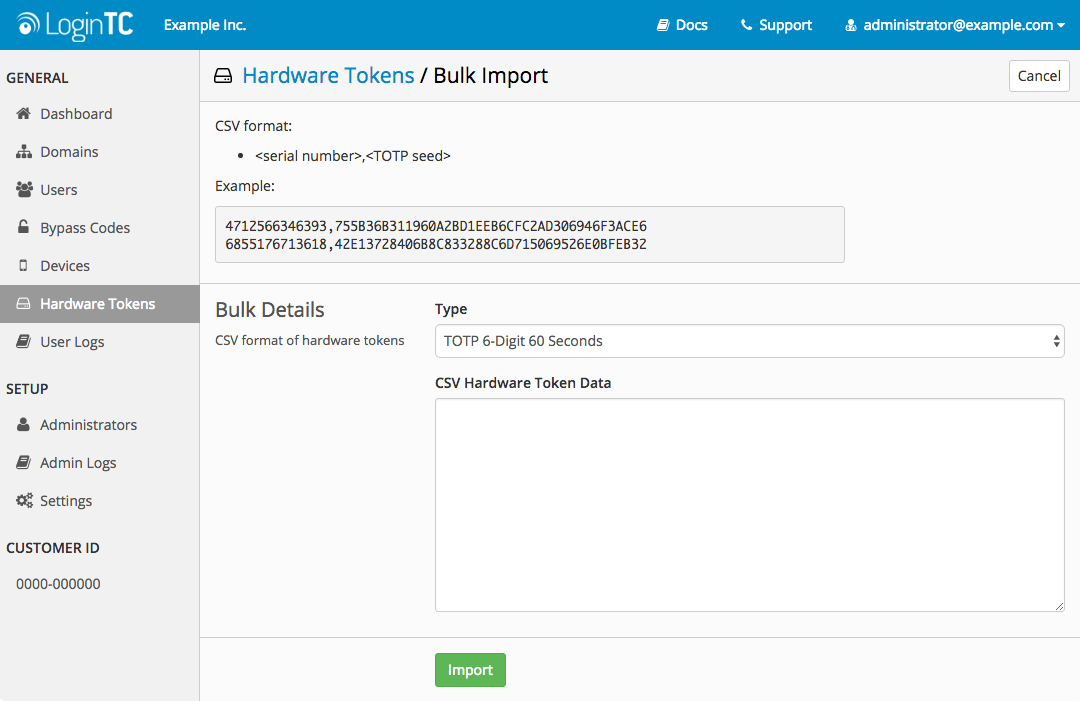Click the textarea resize handle corner
This screenshot has height=701, width=1080.
coord(1059,606)
